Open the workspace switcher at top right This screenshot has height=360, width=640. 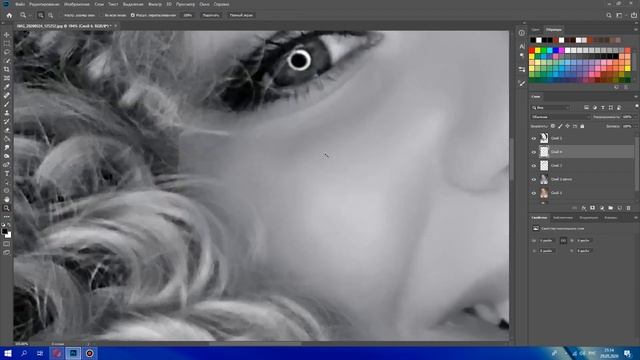(x=620, y=15)
